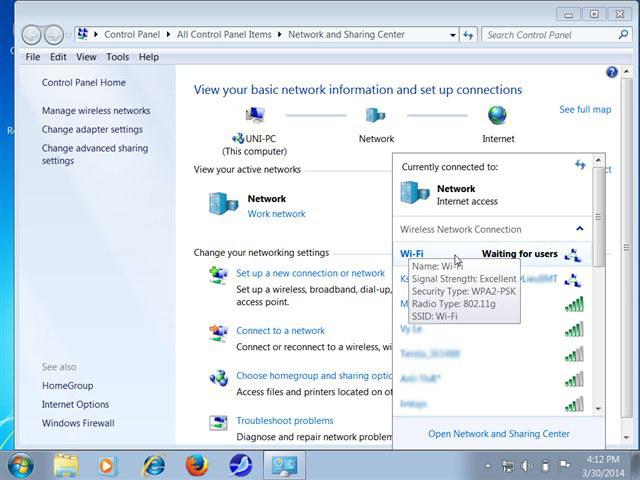Click signal bars of the Vy Le network
640x480 pixels.
574,329
